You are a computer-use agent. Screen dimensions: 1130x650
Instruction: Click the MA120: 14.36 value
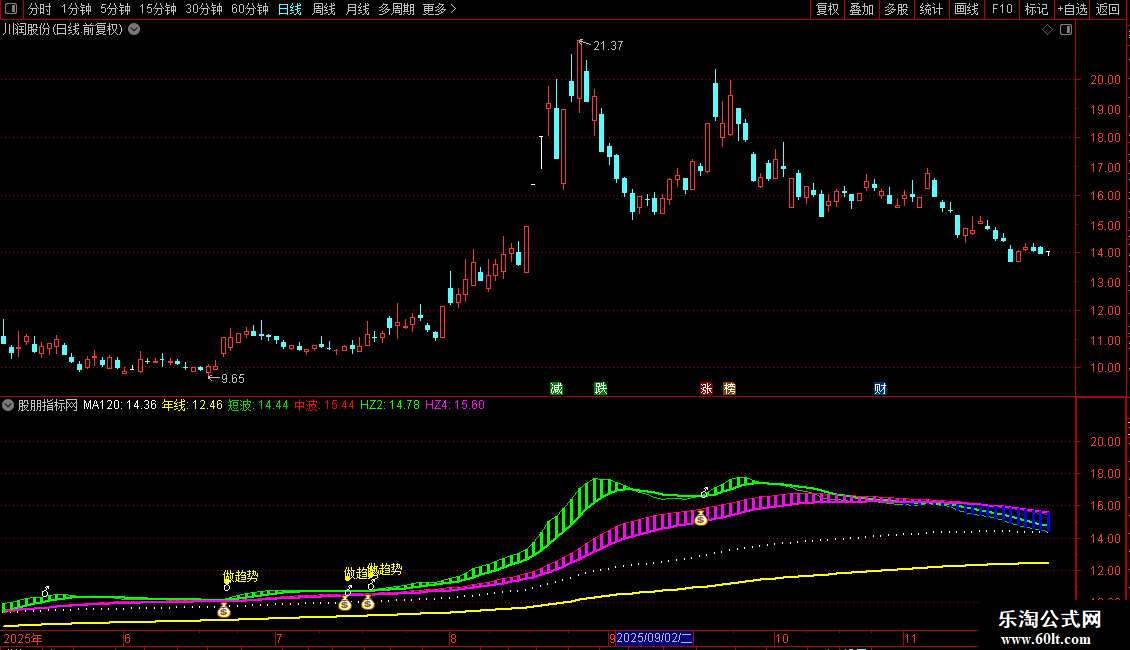(120, 405)
